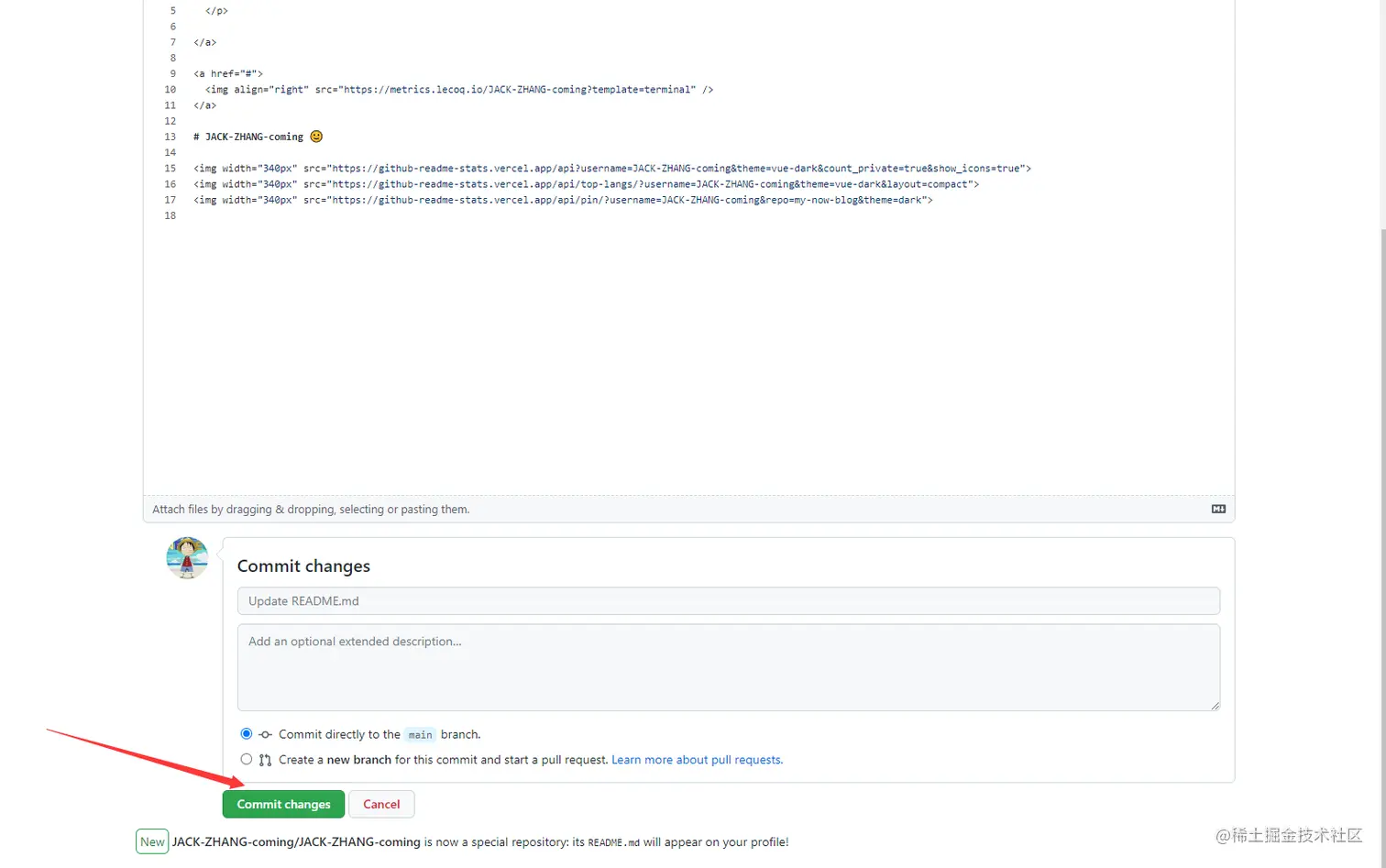Click the green Commit changes button

(283, 804)
